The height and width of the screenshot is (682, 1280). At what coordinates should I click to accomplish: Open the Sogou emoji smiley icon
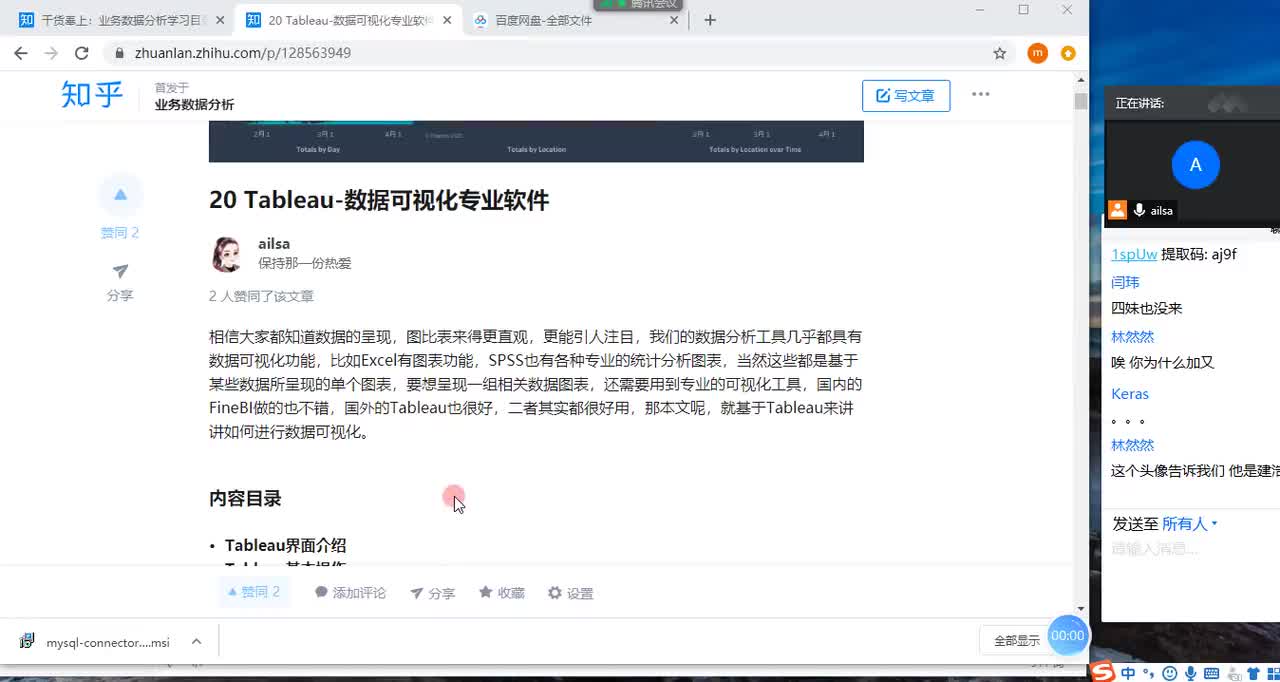point(1170,674)
